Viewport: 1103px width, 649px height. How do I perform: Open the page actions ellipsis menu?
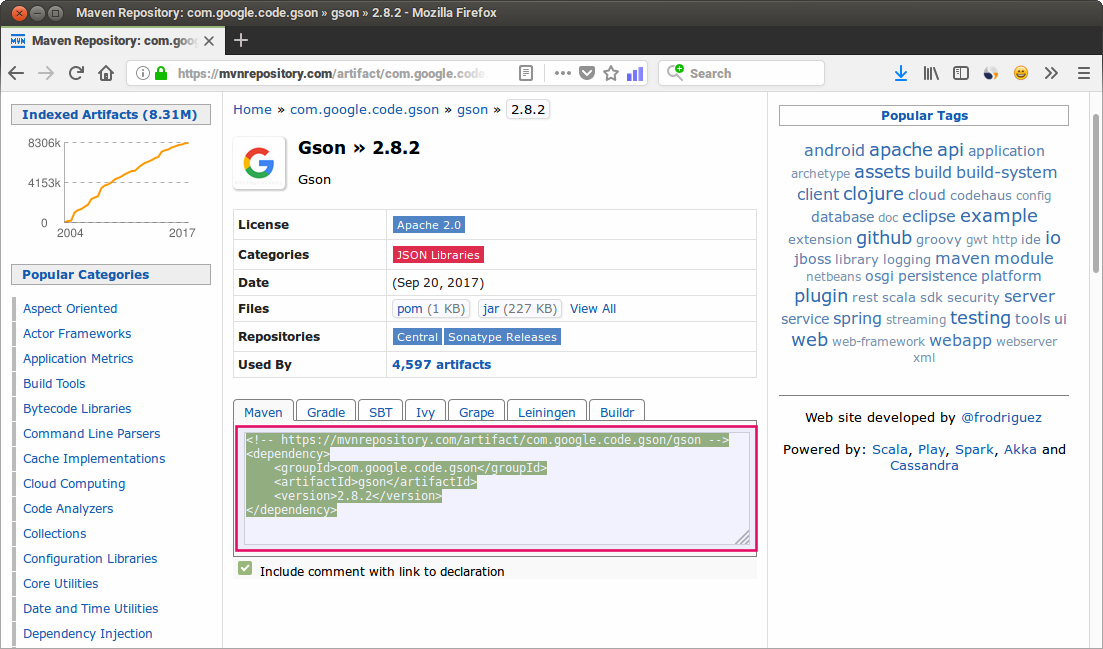pyautogui.click(x=561, y=73)
